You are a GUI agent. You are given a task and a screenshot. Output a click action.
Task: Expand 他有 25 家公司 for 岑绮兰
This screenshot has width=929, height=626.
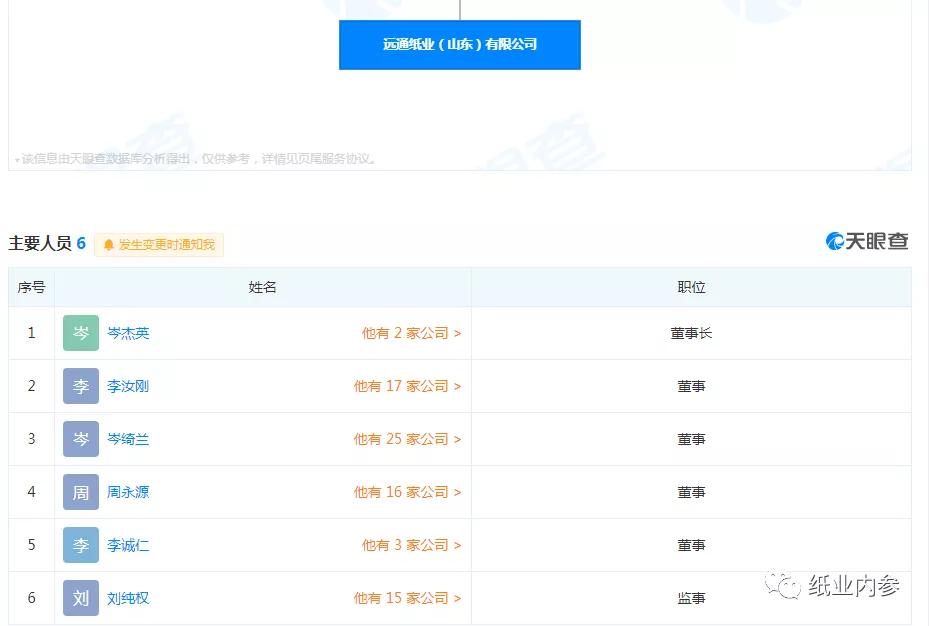click(x=407, y=439)
